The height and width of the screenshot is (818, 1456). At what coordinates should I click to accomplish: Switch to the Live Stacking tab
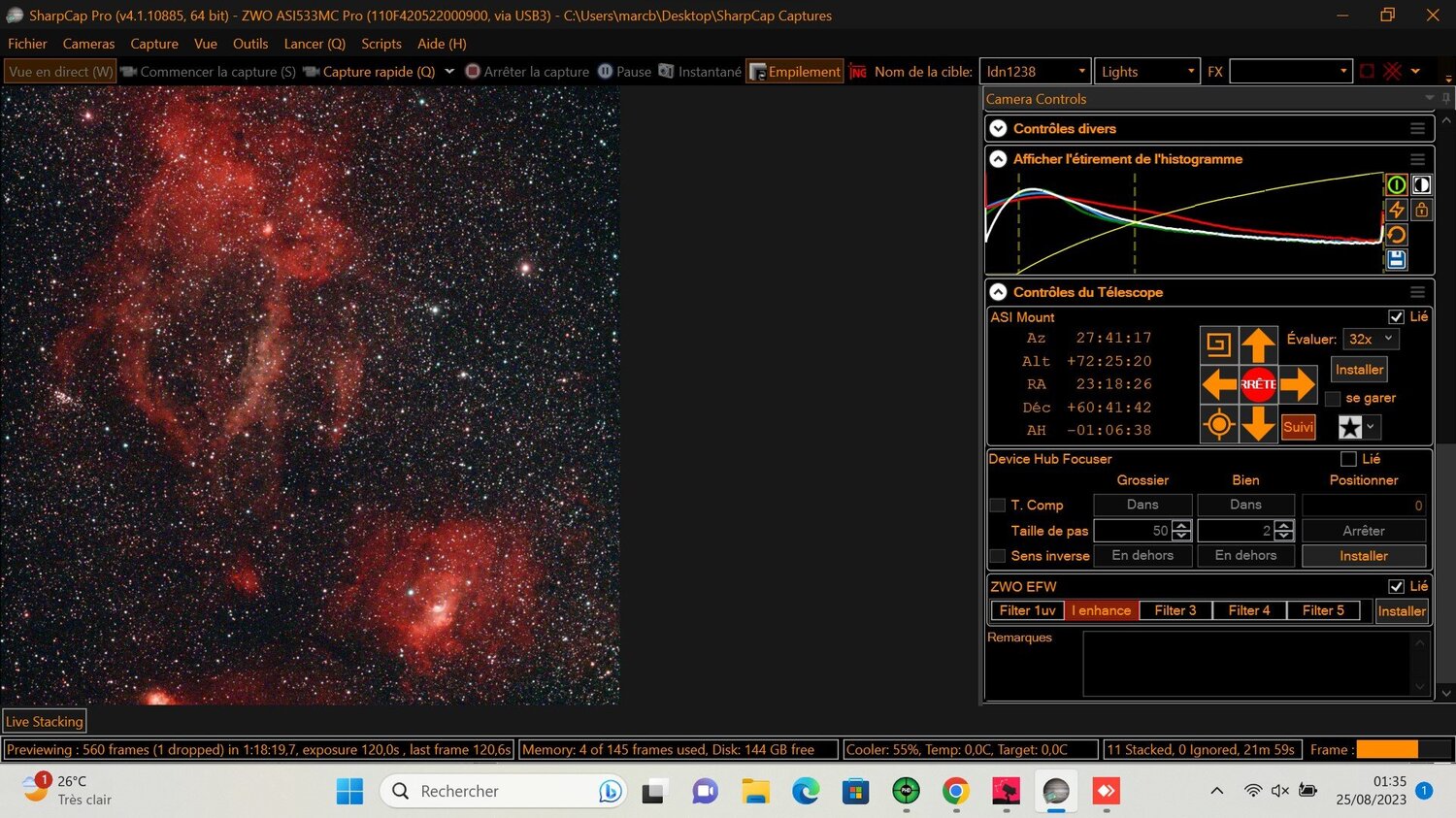tap(45, 722)
